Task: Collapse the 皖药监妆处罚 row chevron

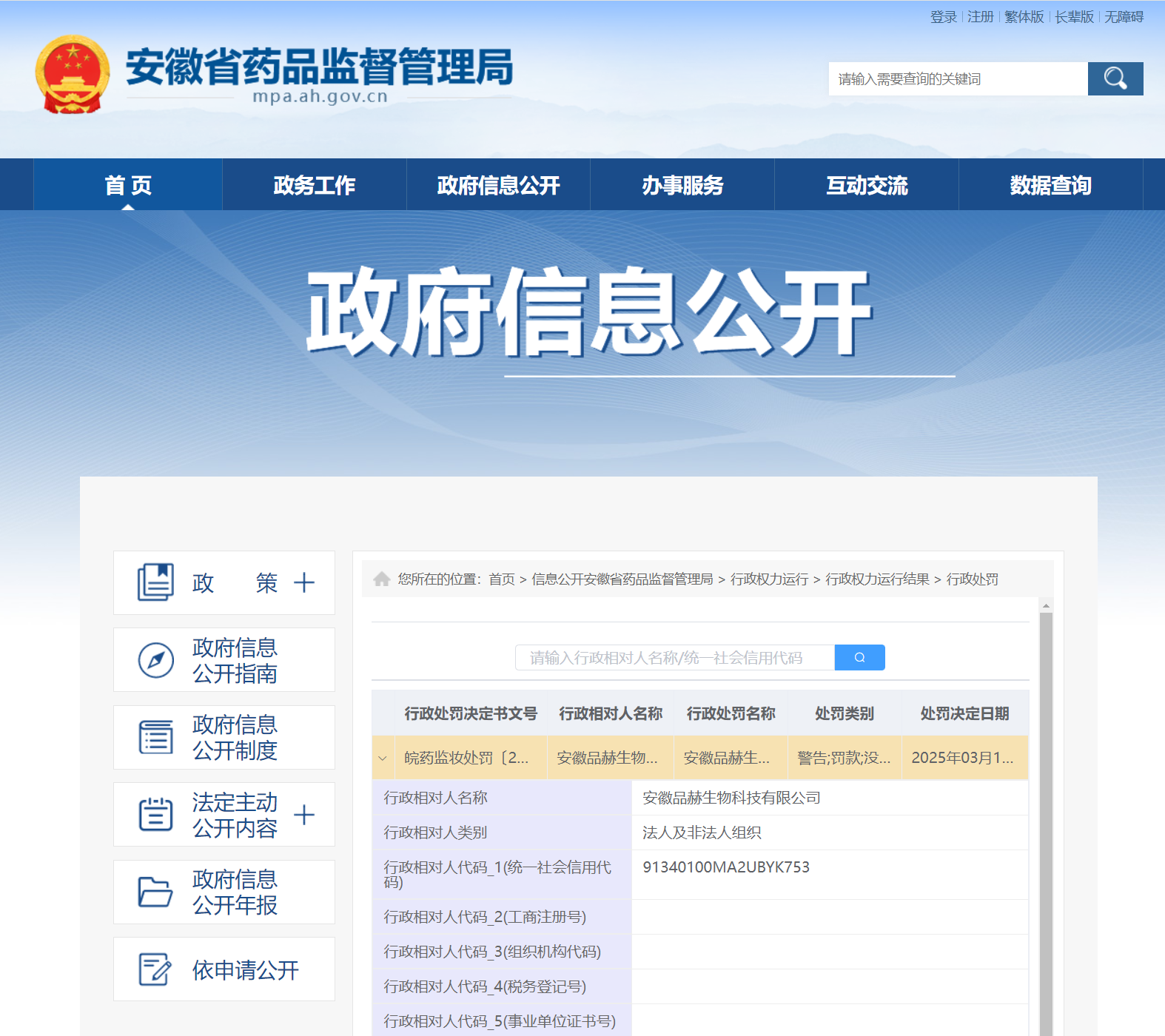Action: (x=383, y=758)
